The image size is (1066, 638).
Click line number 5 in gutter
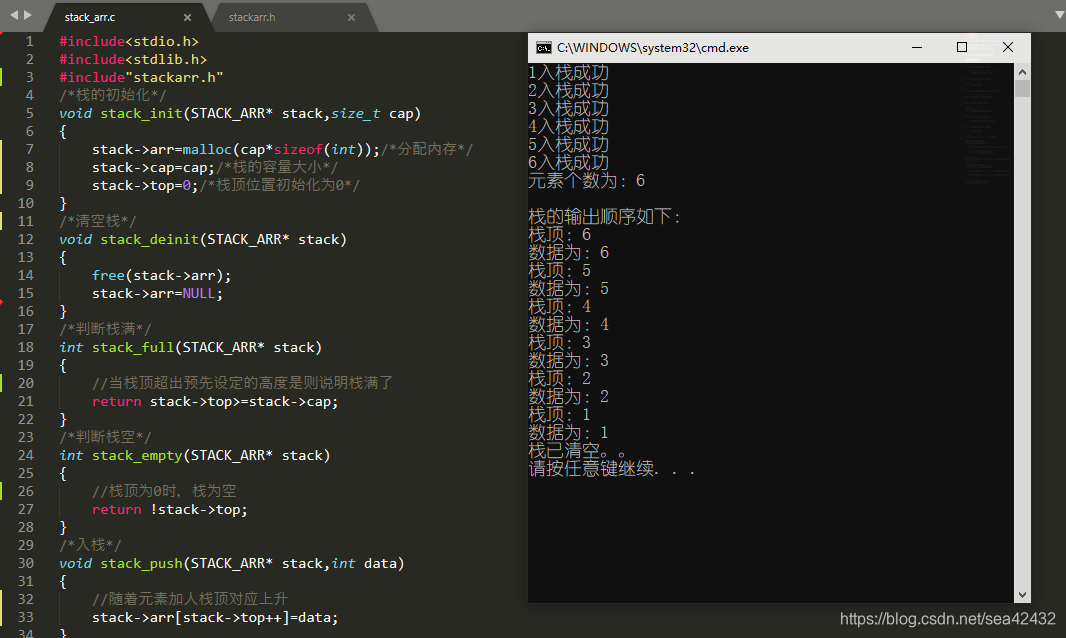click(29, 114)
